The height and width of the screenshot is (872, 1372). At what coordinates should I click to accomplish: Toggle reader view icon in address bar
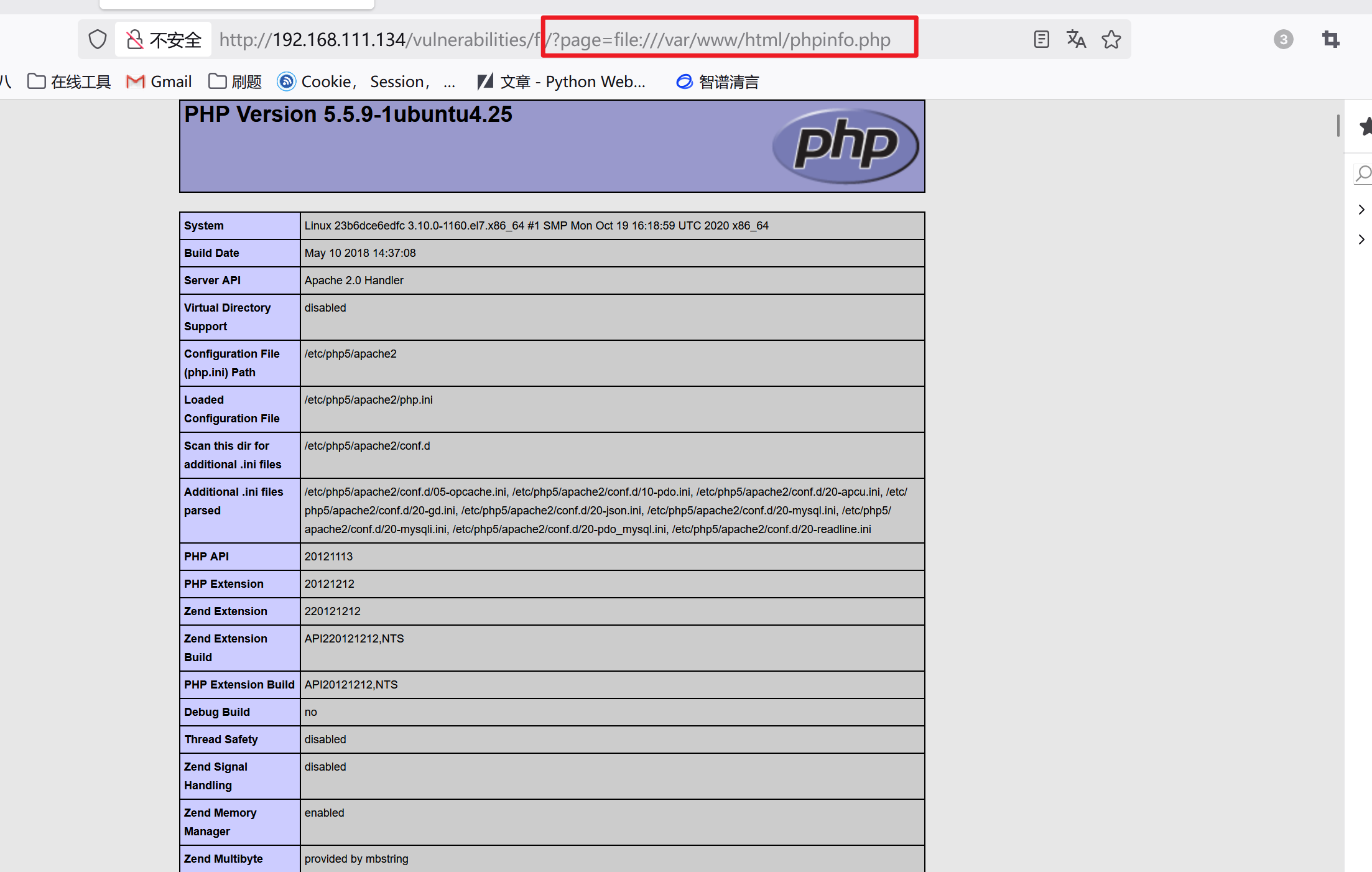tap(1041, 40)
